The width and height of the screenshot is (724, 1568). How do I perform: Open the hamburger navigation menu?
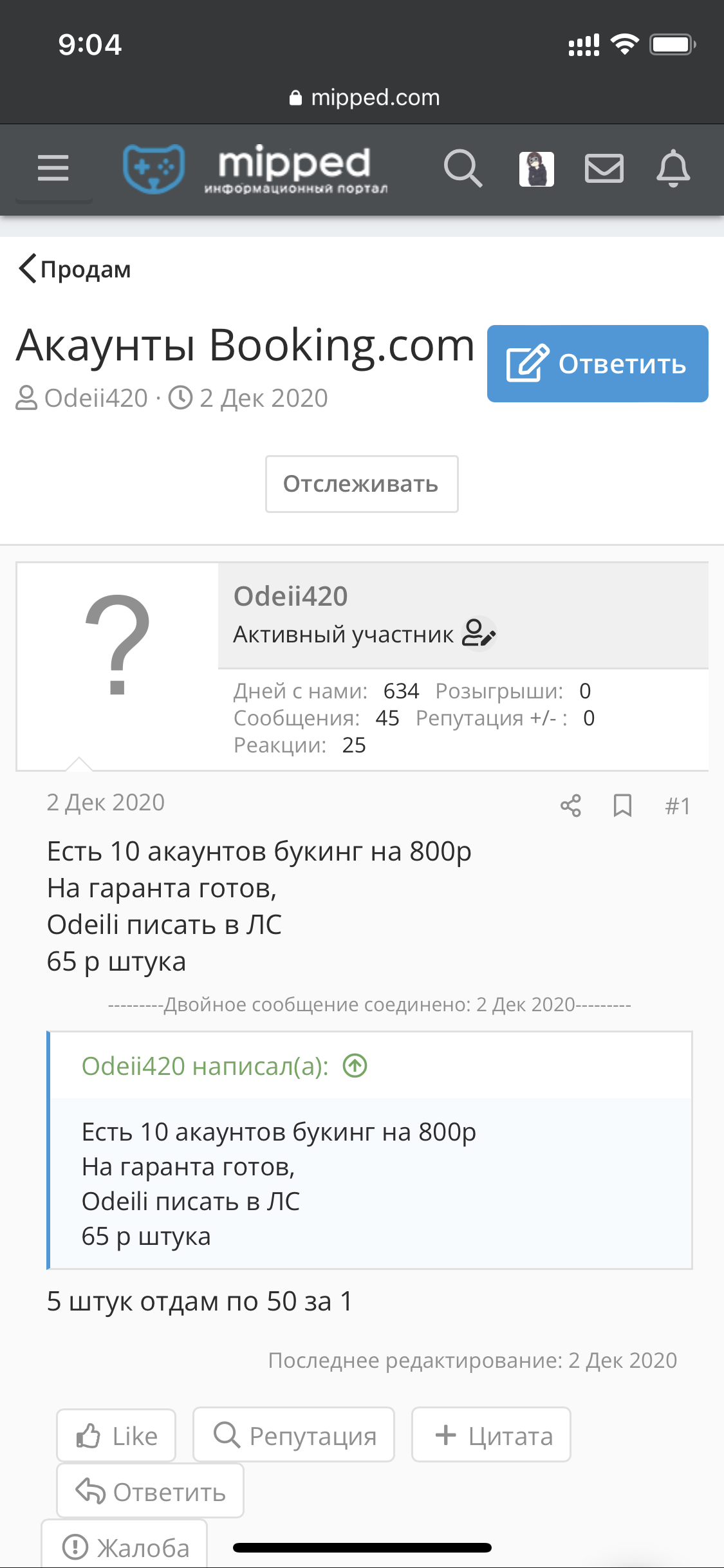click(53, 169)
